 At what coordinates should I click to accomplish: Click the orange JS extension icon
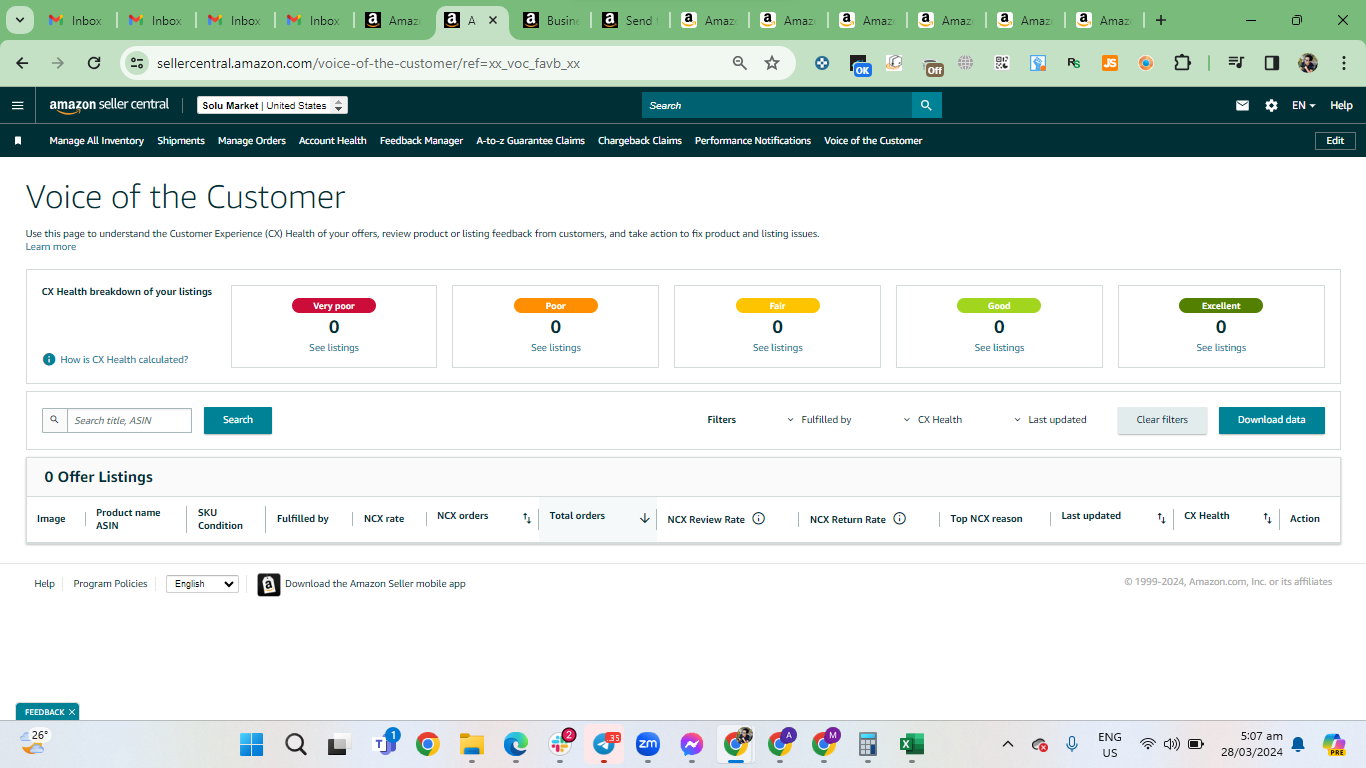pyautogui.click(x=1110, y=63)
